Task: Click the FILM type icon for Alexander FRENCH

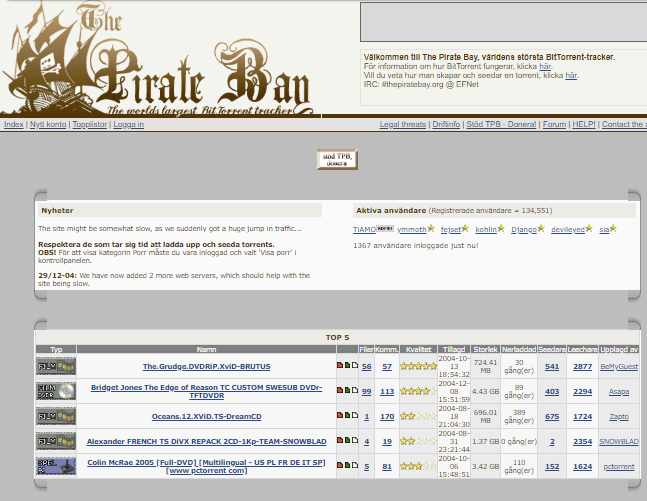Action: pos(56,441)
